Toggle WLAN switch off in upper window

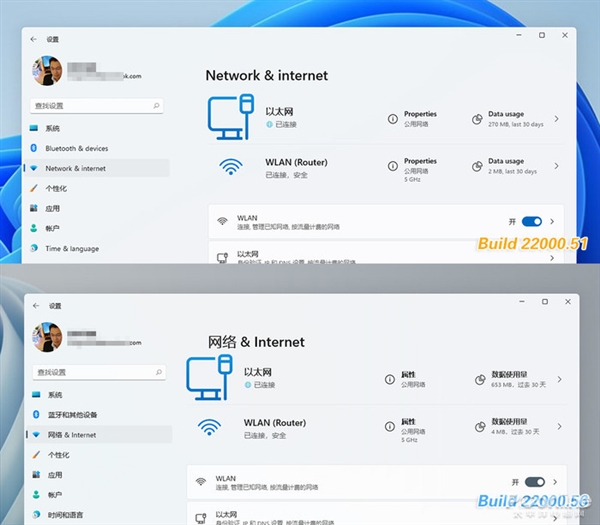(x=532, y=222)
